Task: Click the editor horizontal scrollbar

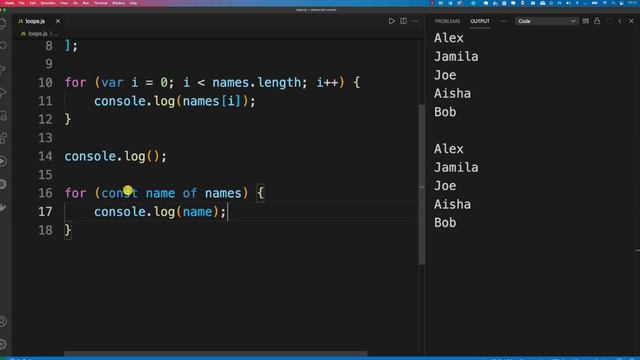Action: 216,353
